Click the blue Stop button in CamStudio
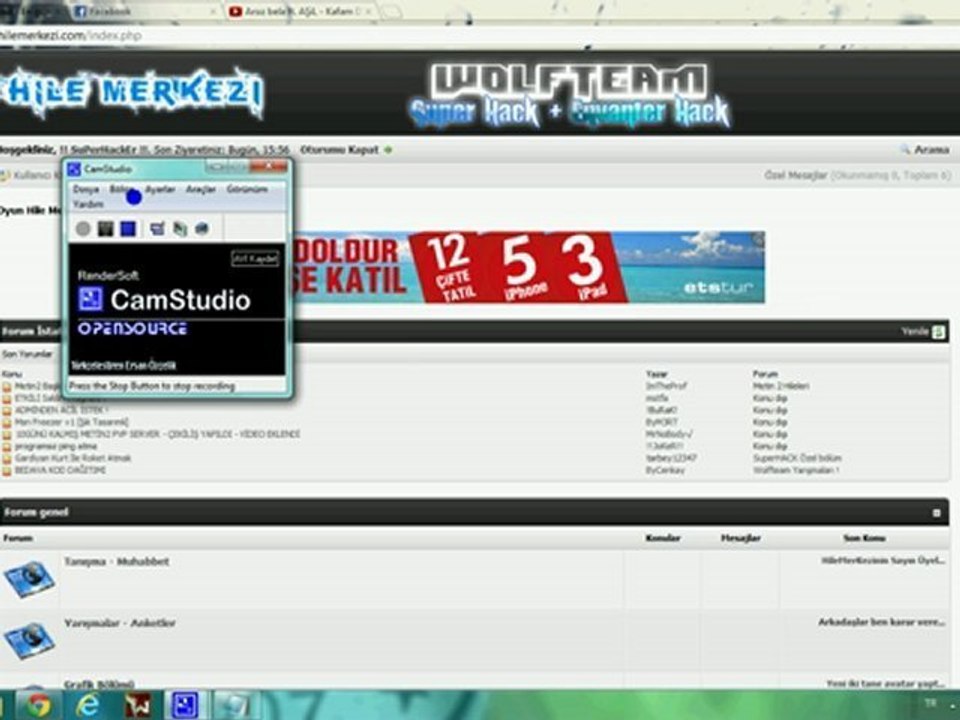This screenshot has height=720, width=960. tap(128, 228)
